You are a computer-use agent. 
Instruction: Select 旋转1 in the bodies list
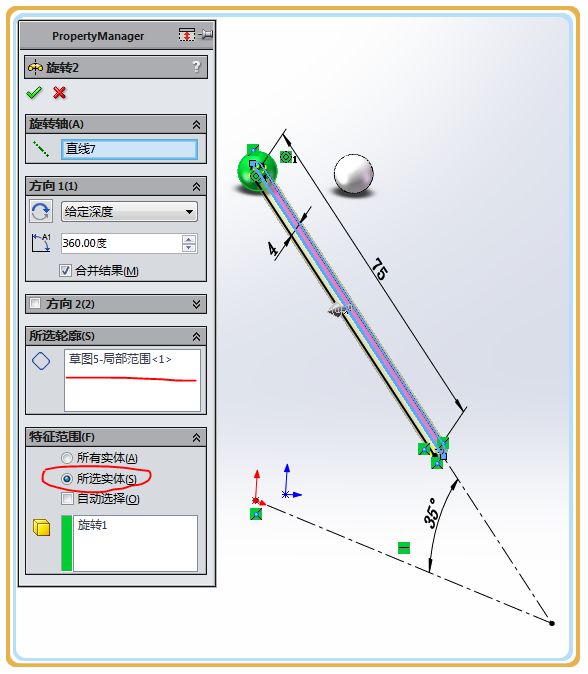(92, 525)
